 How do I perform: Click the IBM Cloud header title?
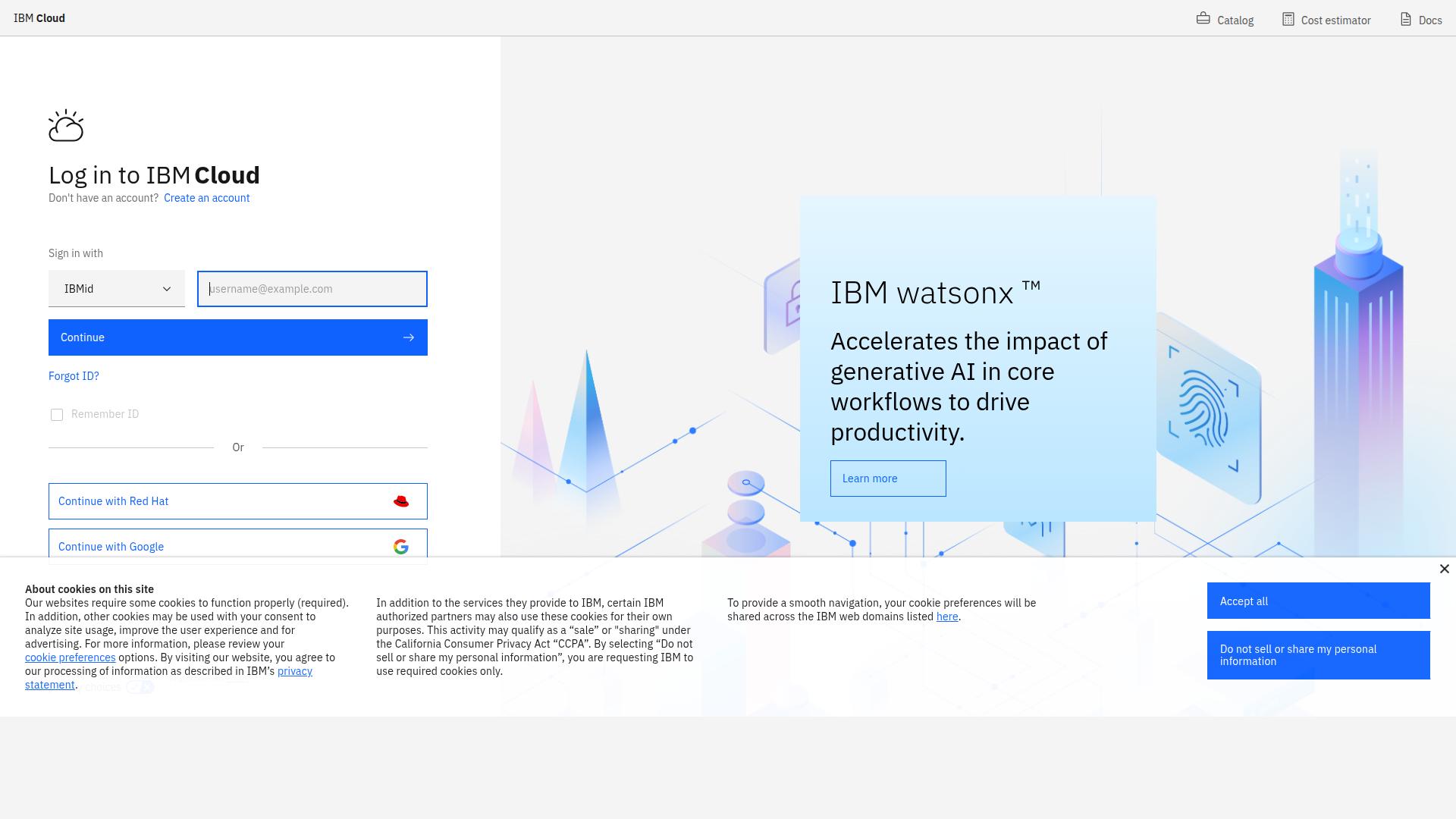point(39,18)
